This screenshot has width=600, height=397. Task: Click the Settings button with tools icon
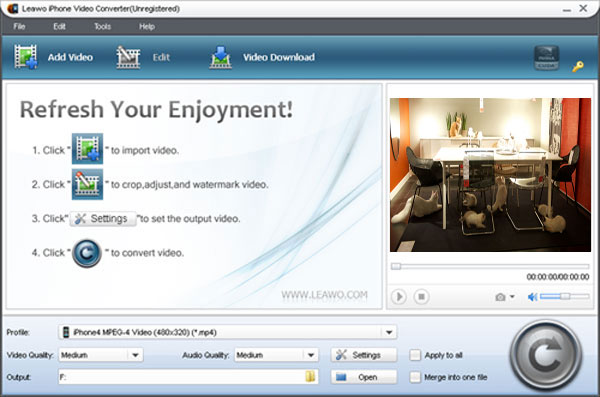pyautogui.click(x=364, y=355)
